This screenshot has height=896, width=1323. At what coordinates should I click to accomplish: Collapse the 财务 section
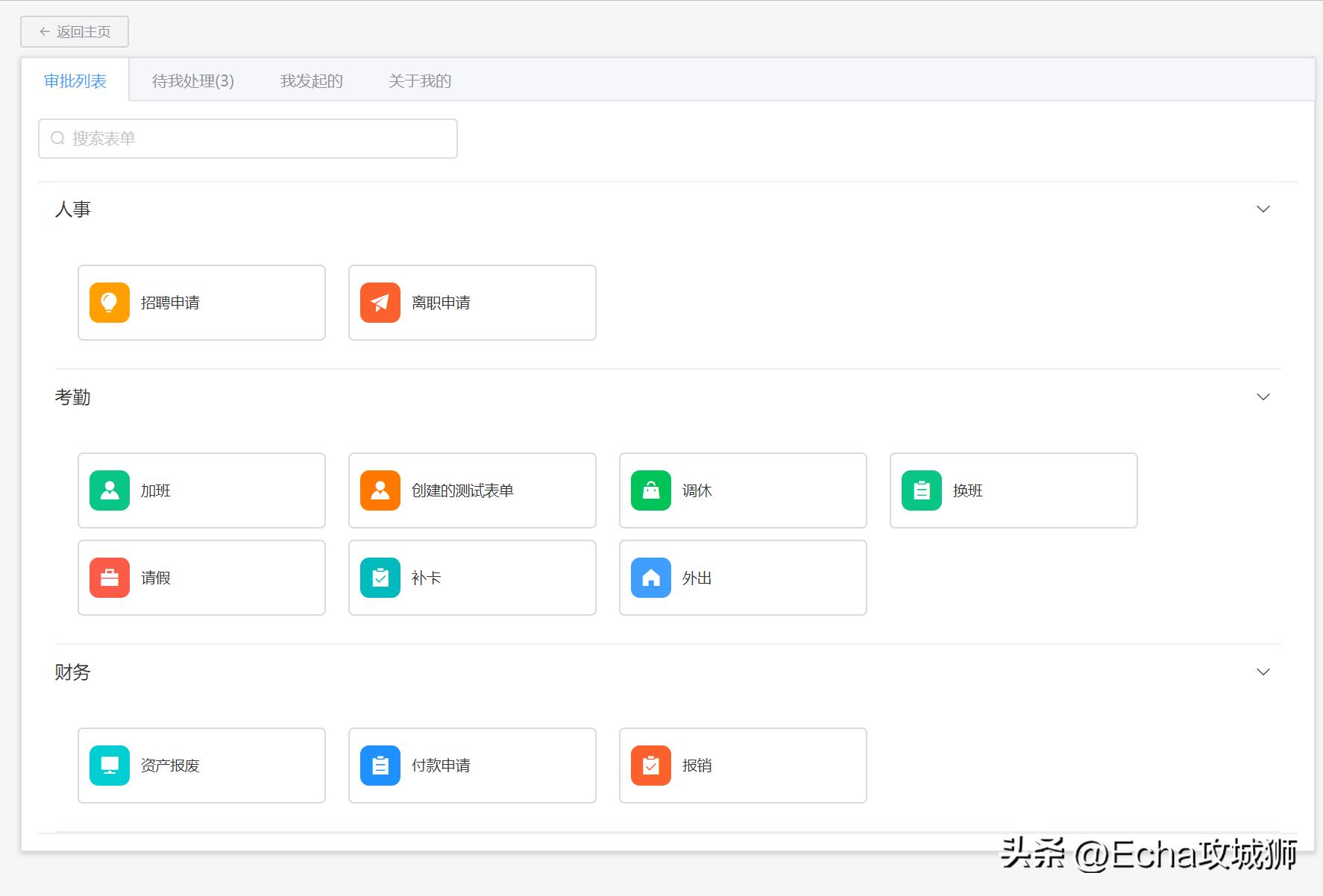[x=1263, y=672]
